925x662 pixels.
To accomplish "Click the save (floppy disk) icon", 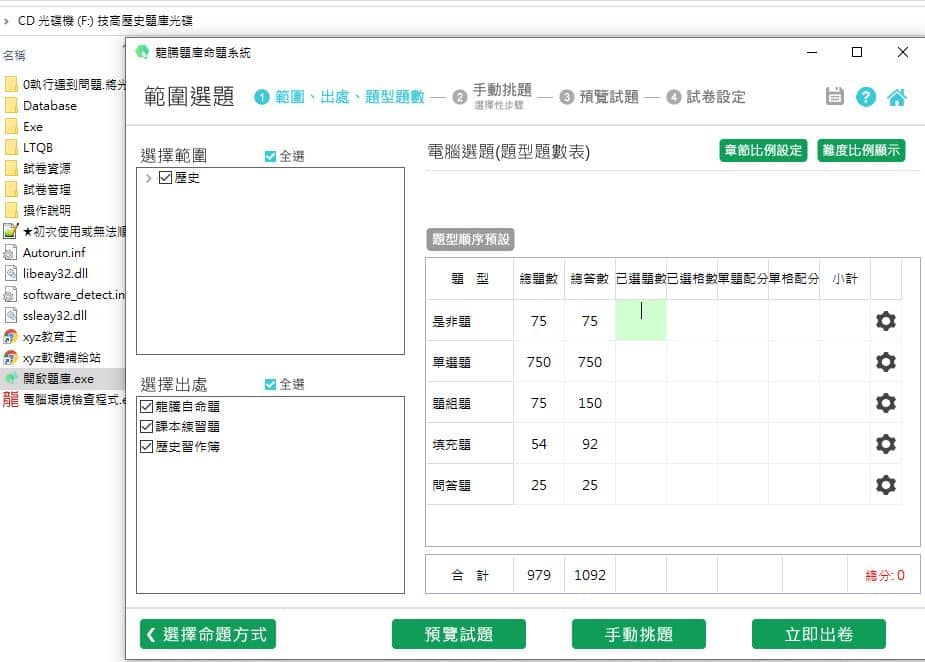I will tap(834, 96).
